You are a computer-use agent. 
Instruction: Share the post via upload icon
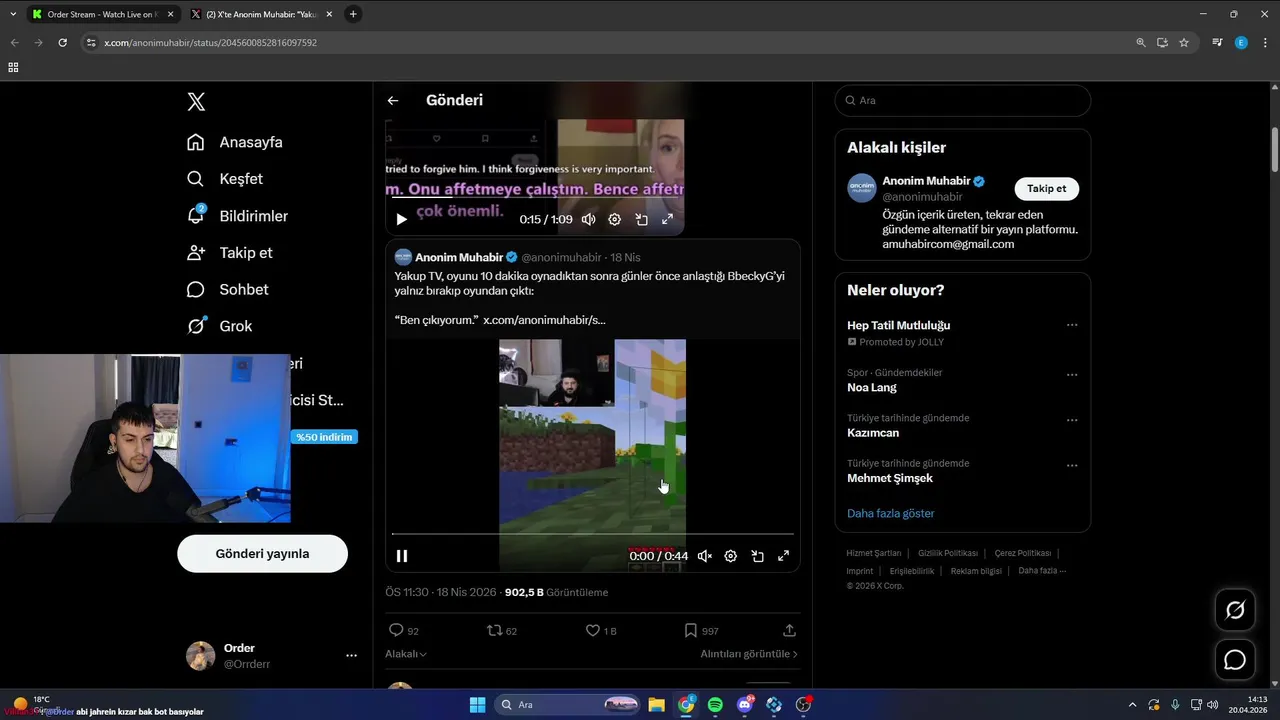coord(789,631)
